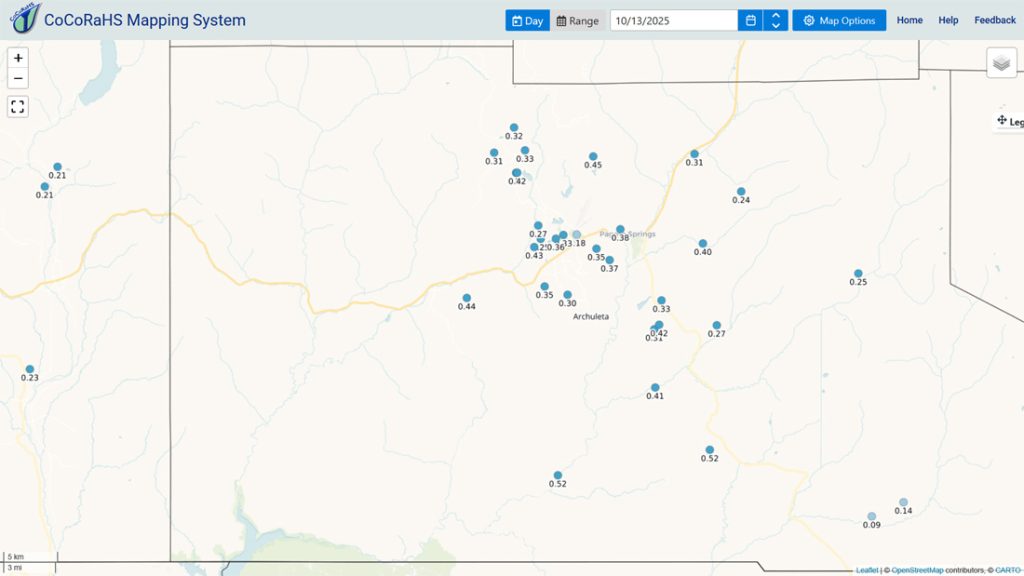Screen dimensions: 1024x576
Task: Step the date with up/down arrows
Action: [x=776, y=20]
